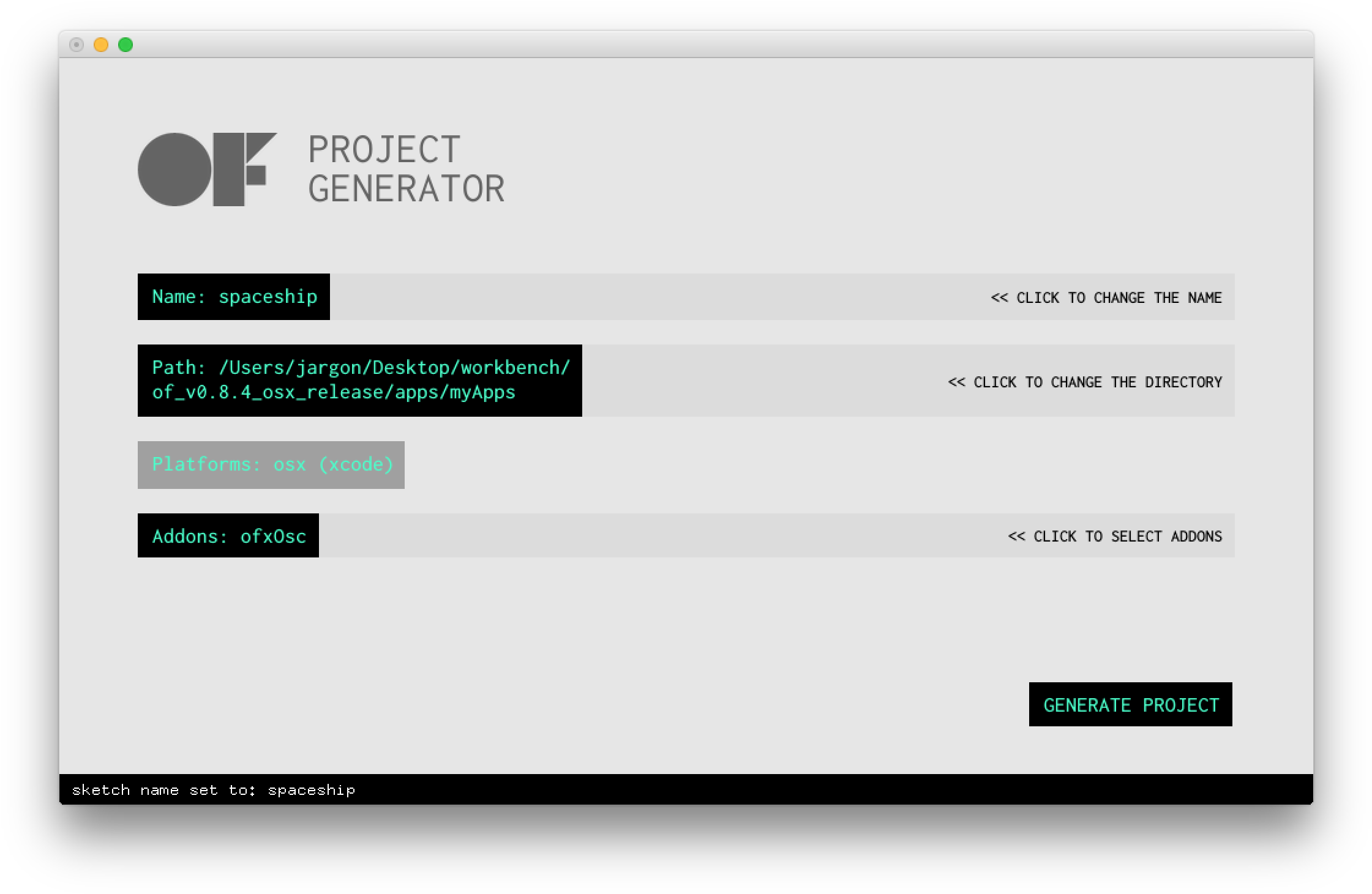Click the Name: spaceship field
Viewport: 1372px width, 894px height.
point(234,297)
